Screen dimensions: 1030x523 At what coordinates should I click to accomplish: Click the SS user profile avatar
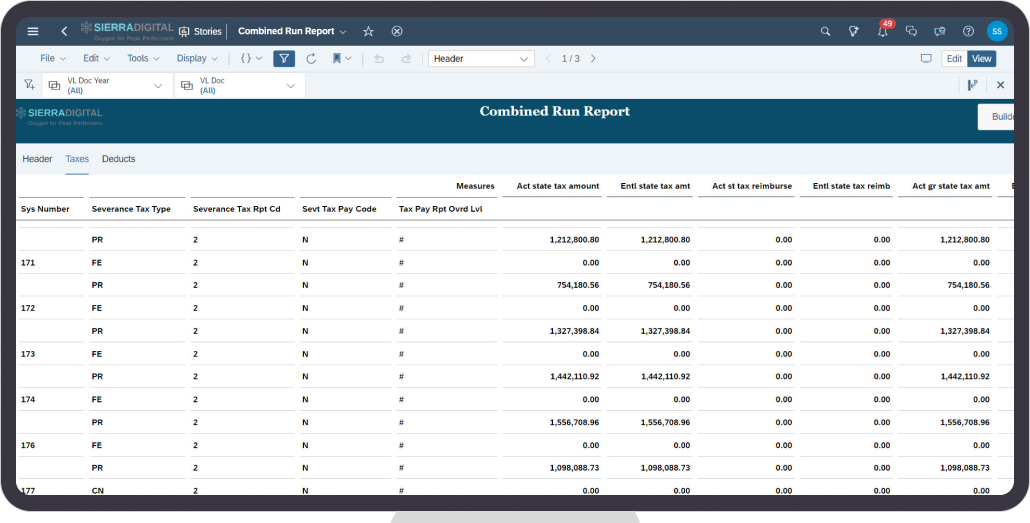click(996, 31)
